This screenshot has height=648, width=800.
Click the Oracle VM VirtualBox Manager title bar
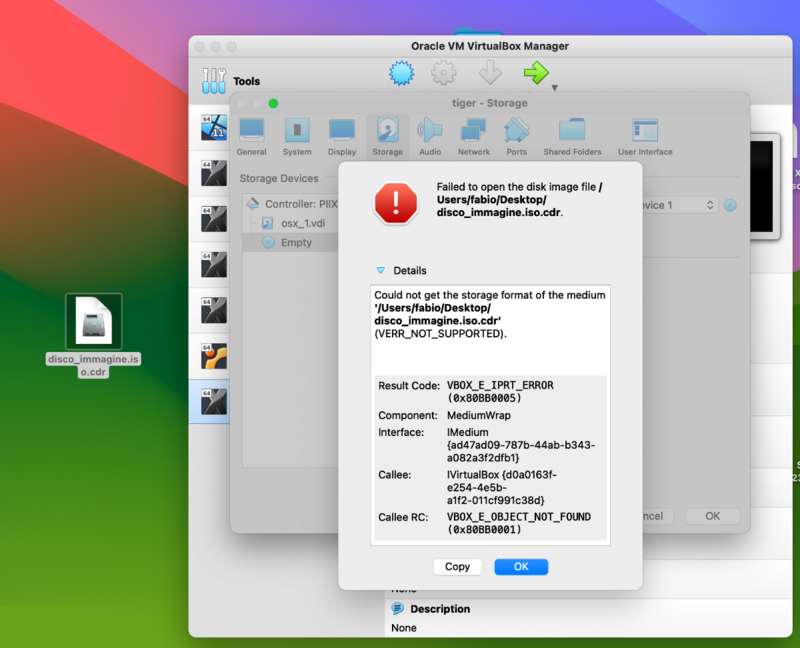(x=490, y=46)
